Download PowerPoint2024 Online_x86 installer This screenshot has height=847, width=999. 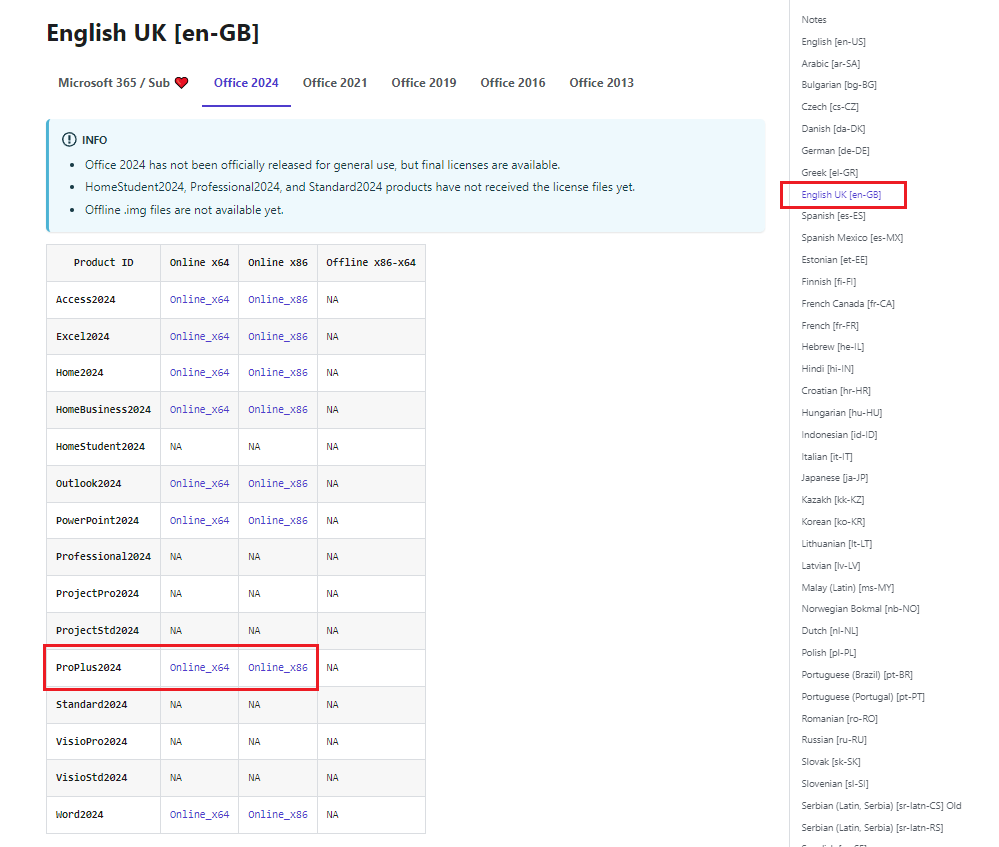pyautogui.click(x=278, y=521)
